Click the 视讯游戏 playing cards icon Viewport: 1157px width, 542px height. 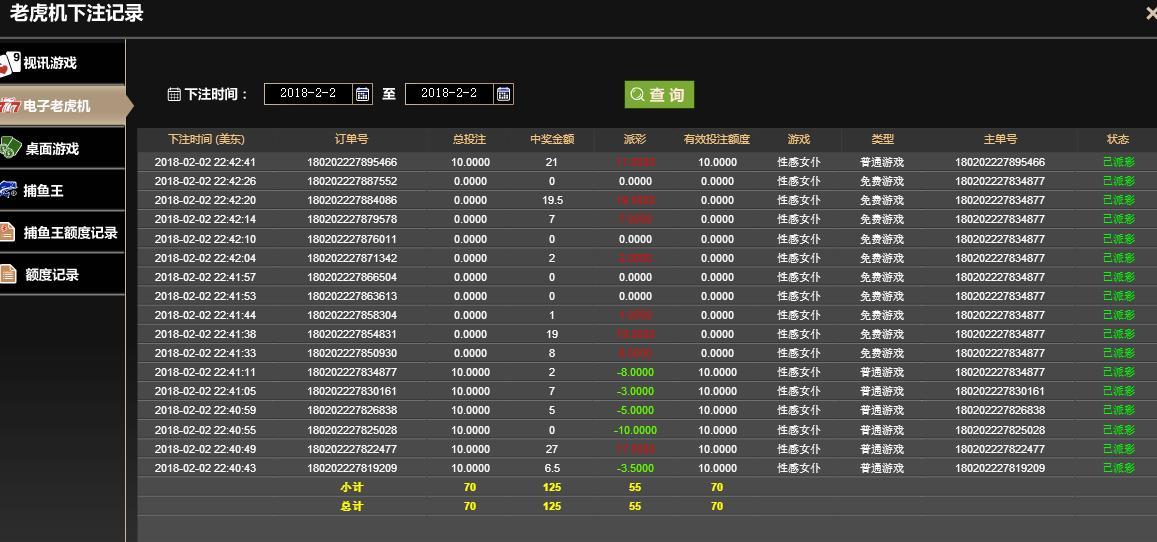[9, 63]
